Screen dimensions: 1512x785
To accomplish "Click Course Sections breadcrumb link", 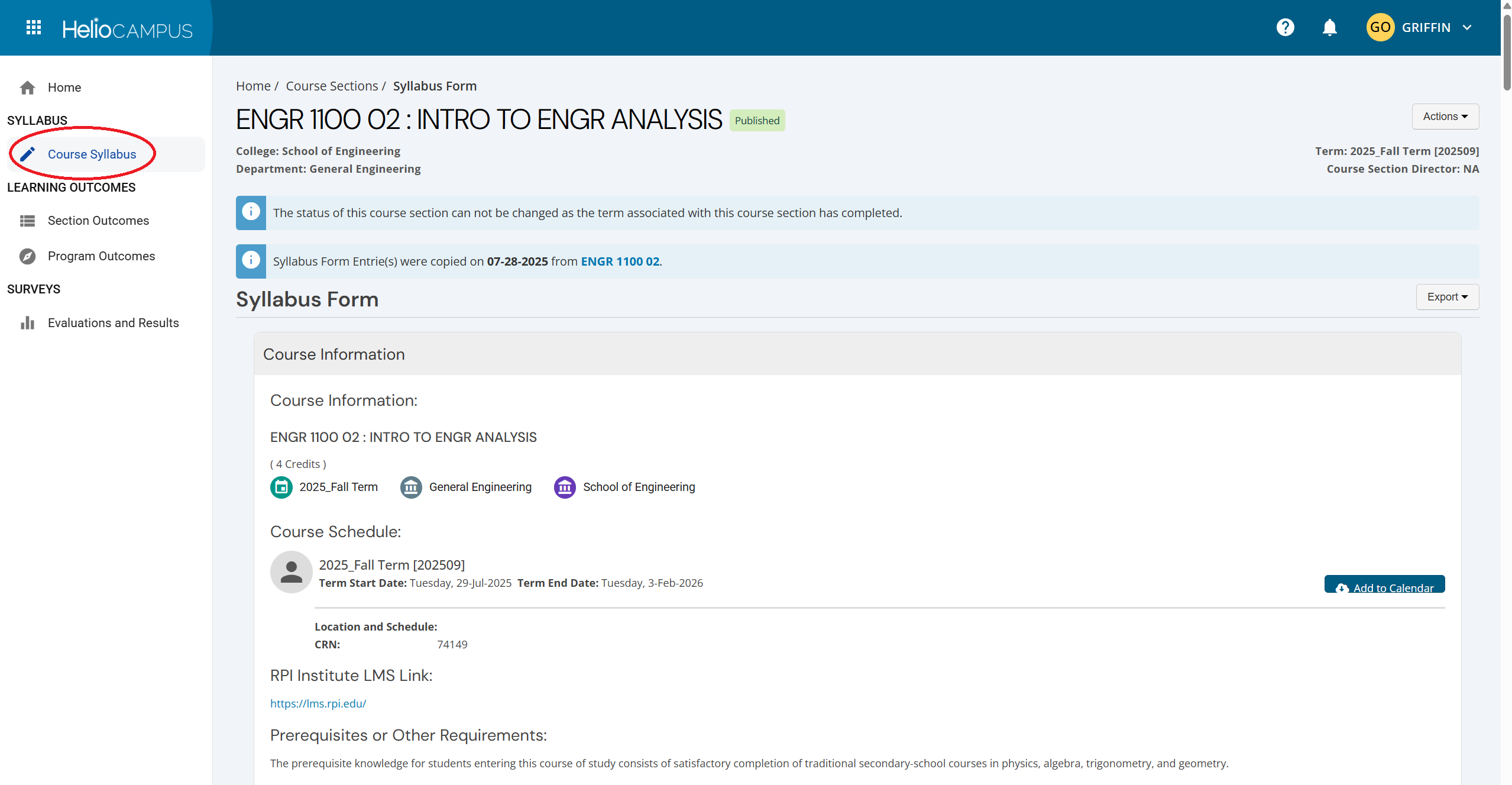I will point(332,86).
